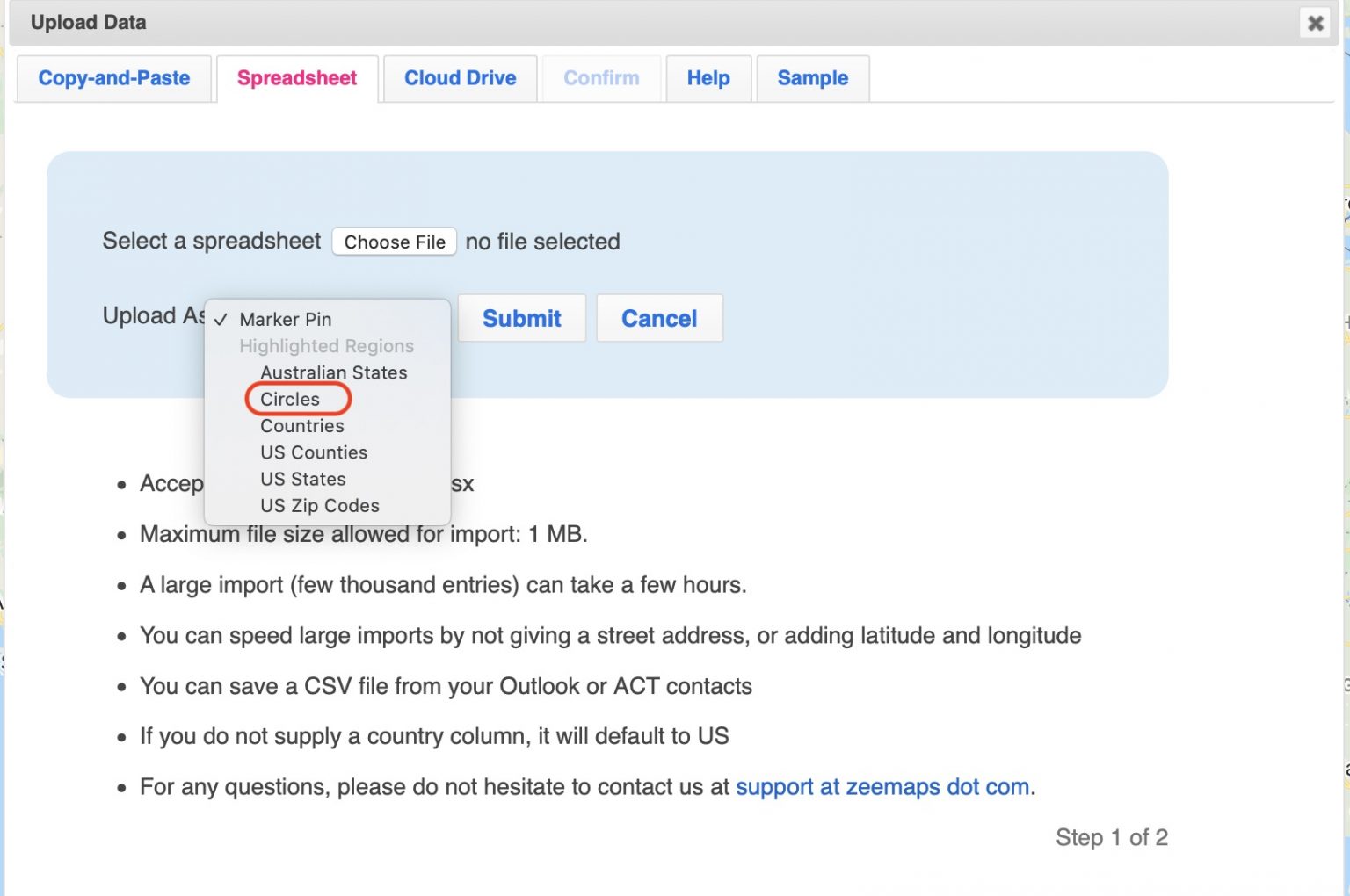Choose US Zip Codes option
The height and width of the screenshot is (896, 1350).
click(x=319, y=505)
